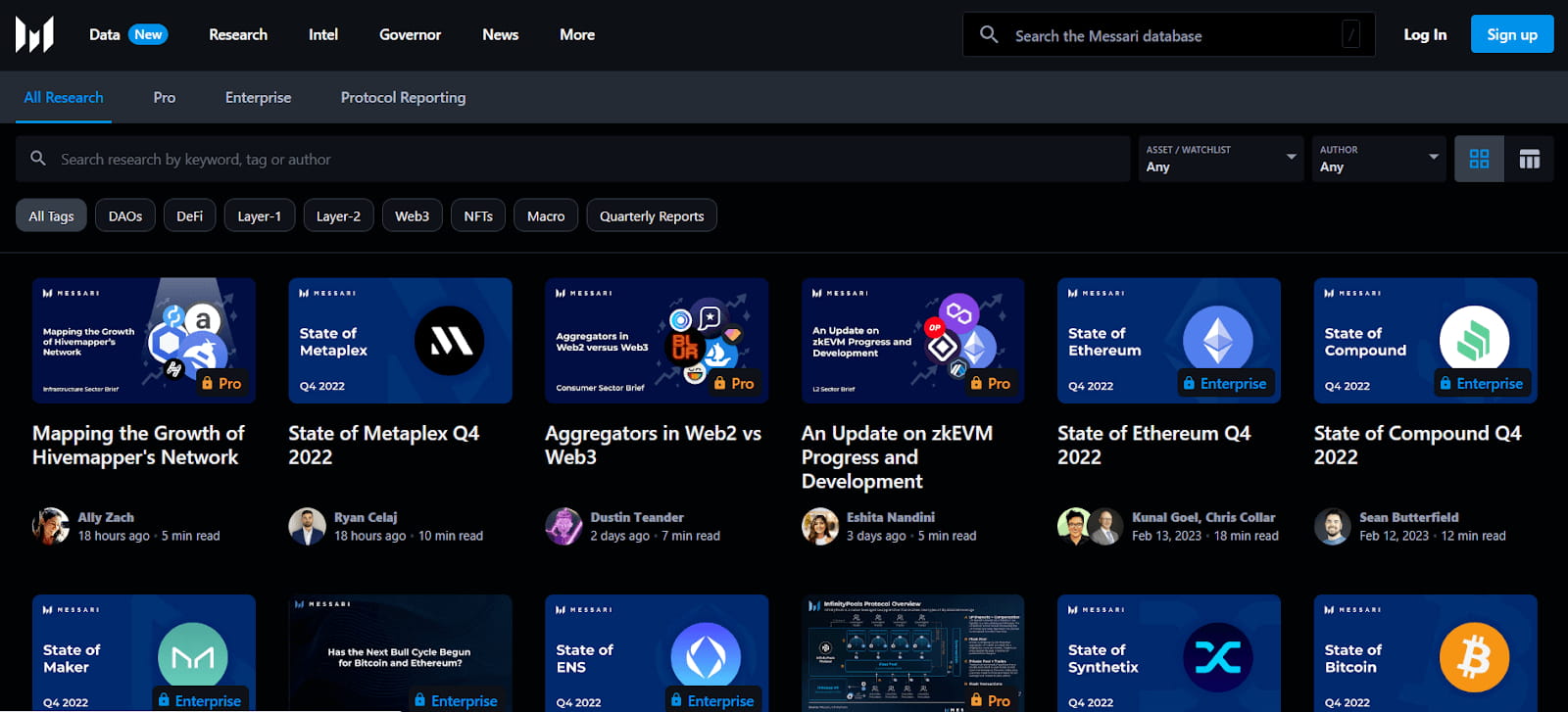Filter by the DAOs tag
Screen dimensions: 1568x712
click(125, 215)
